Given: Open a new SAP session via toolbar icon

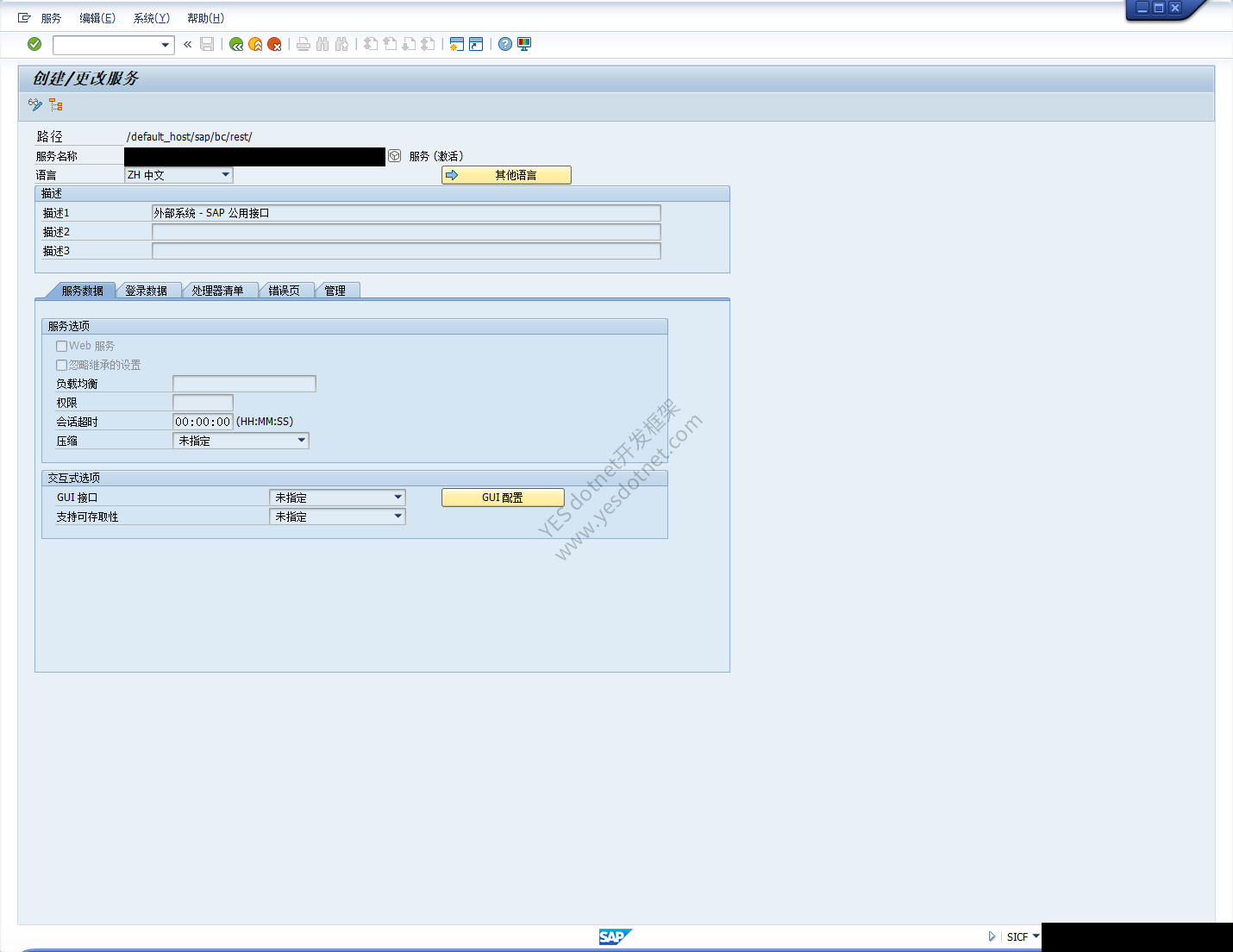Looking at the screenshot, I should point(457,44).
